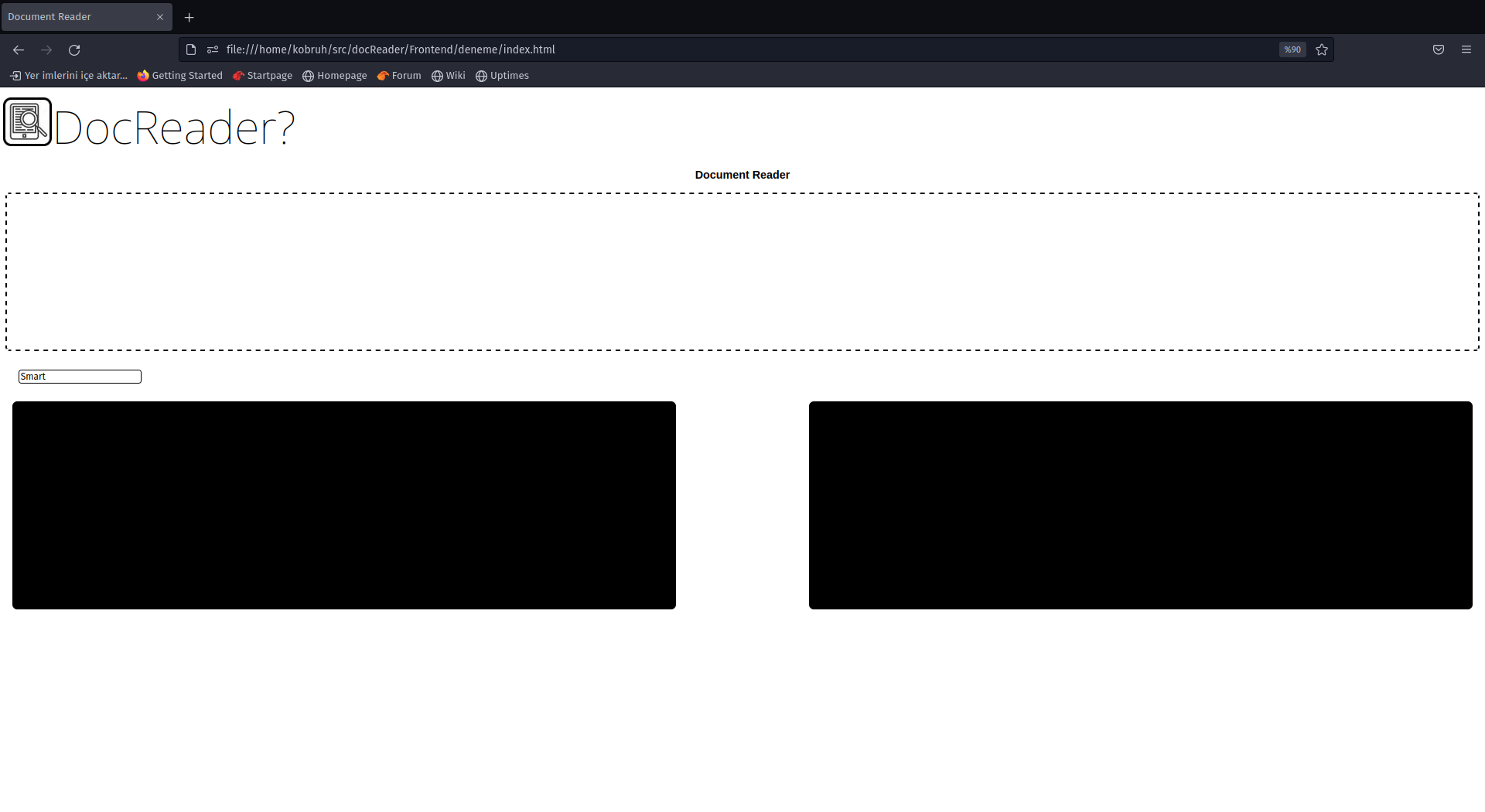Open the Wiki bookmark
Image resolution: width=1485 pixels, height=812 pixels.
[448, 75]
